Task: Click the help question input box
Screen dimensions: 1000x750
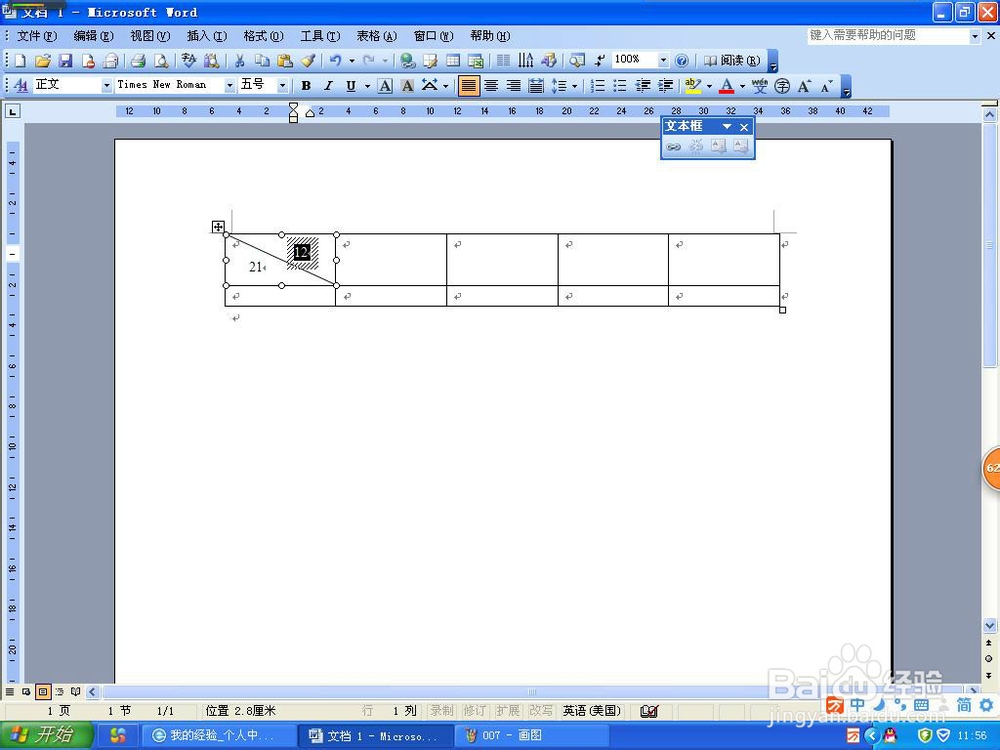Action: click(x=888, y=36)
